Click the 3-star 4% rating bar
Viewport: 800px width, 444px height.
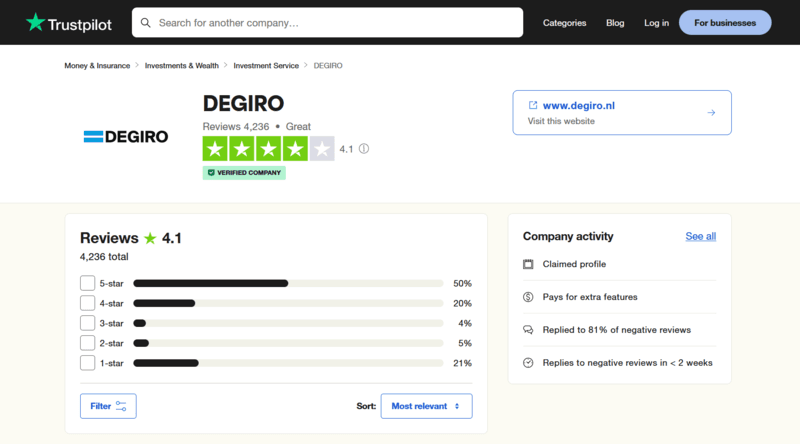[x=288, y=323]
